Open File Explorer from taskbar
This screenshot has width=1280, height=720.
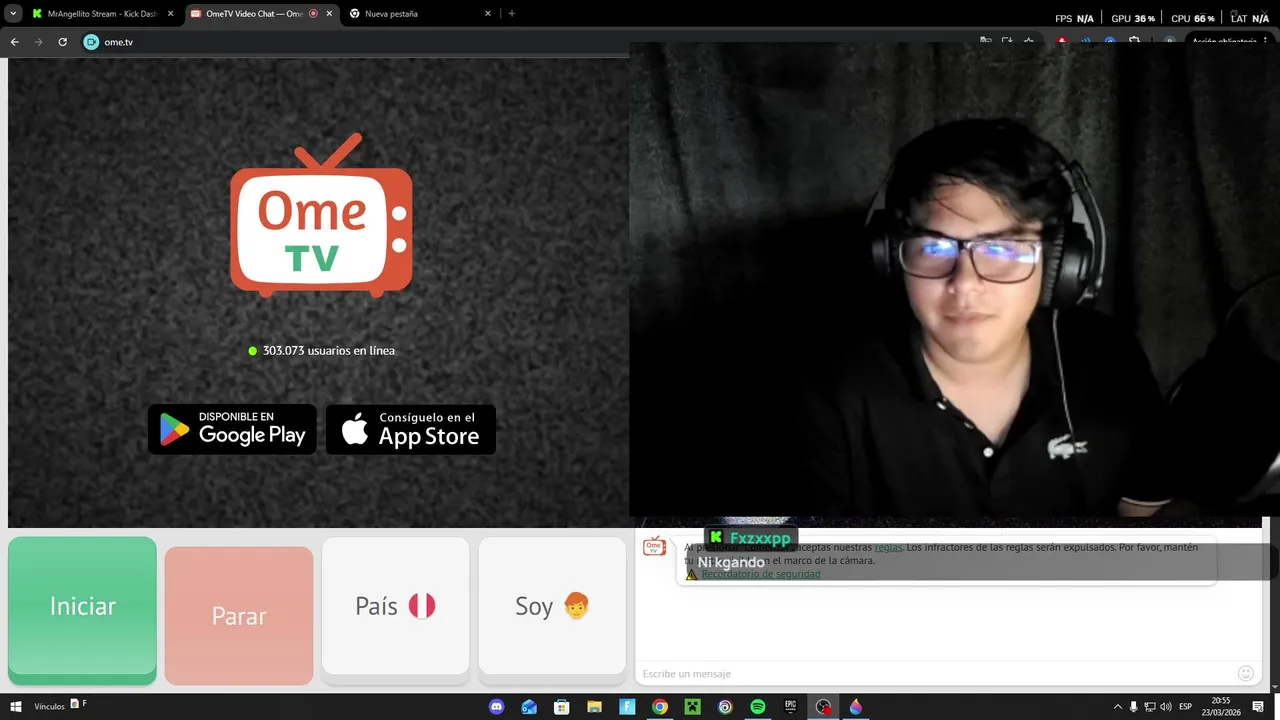[x=594, y=707]
